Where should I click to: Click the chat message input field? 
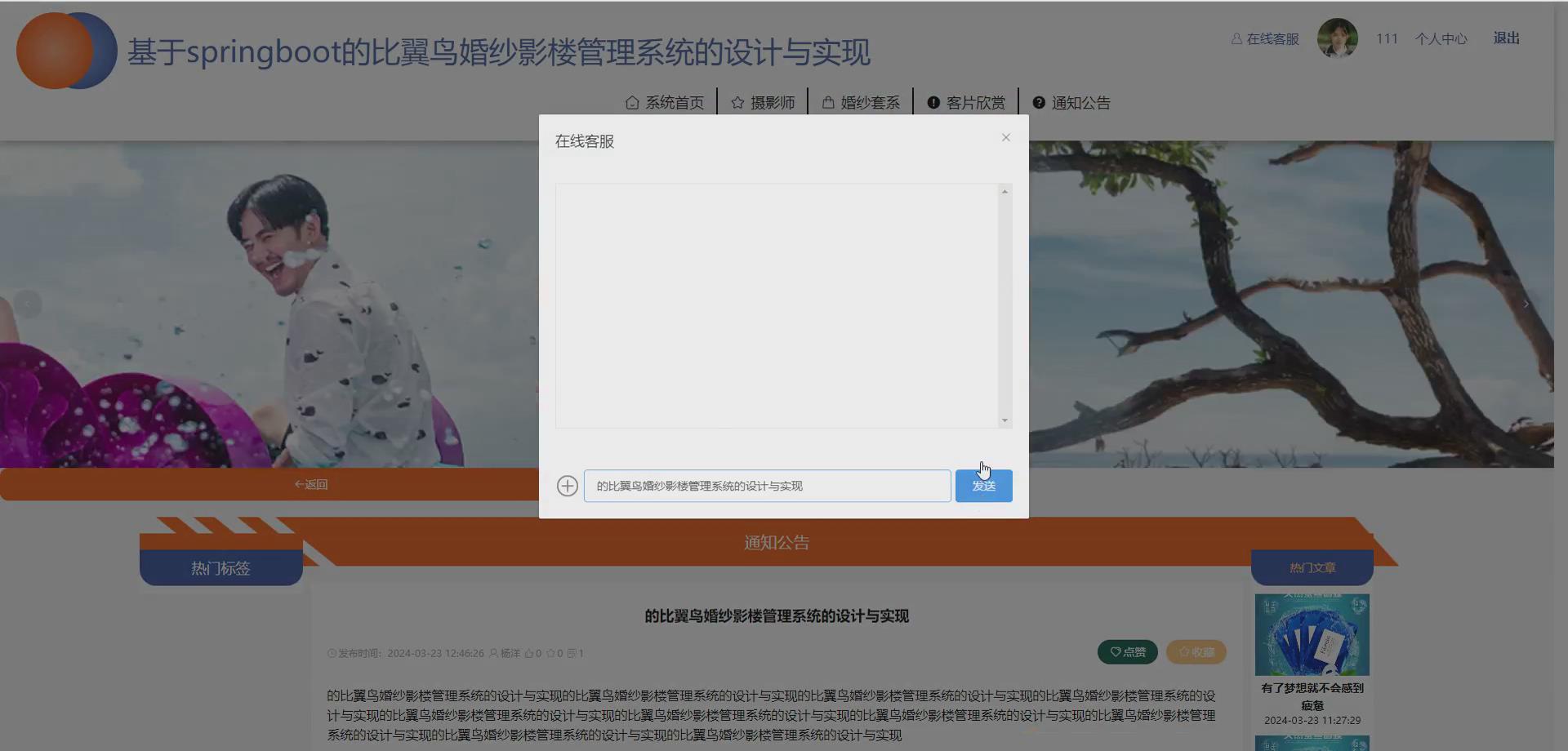(766, 486)
